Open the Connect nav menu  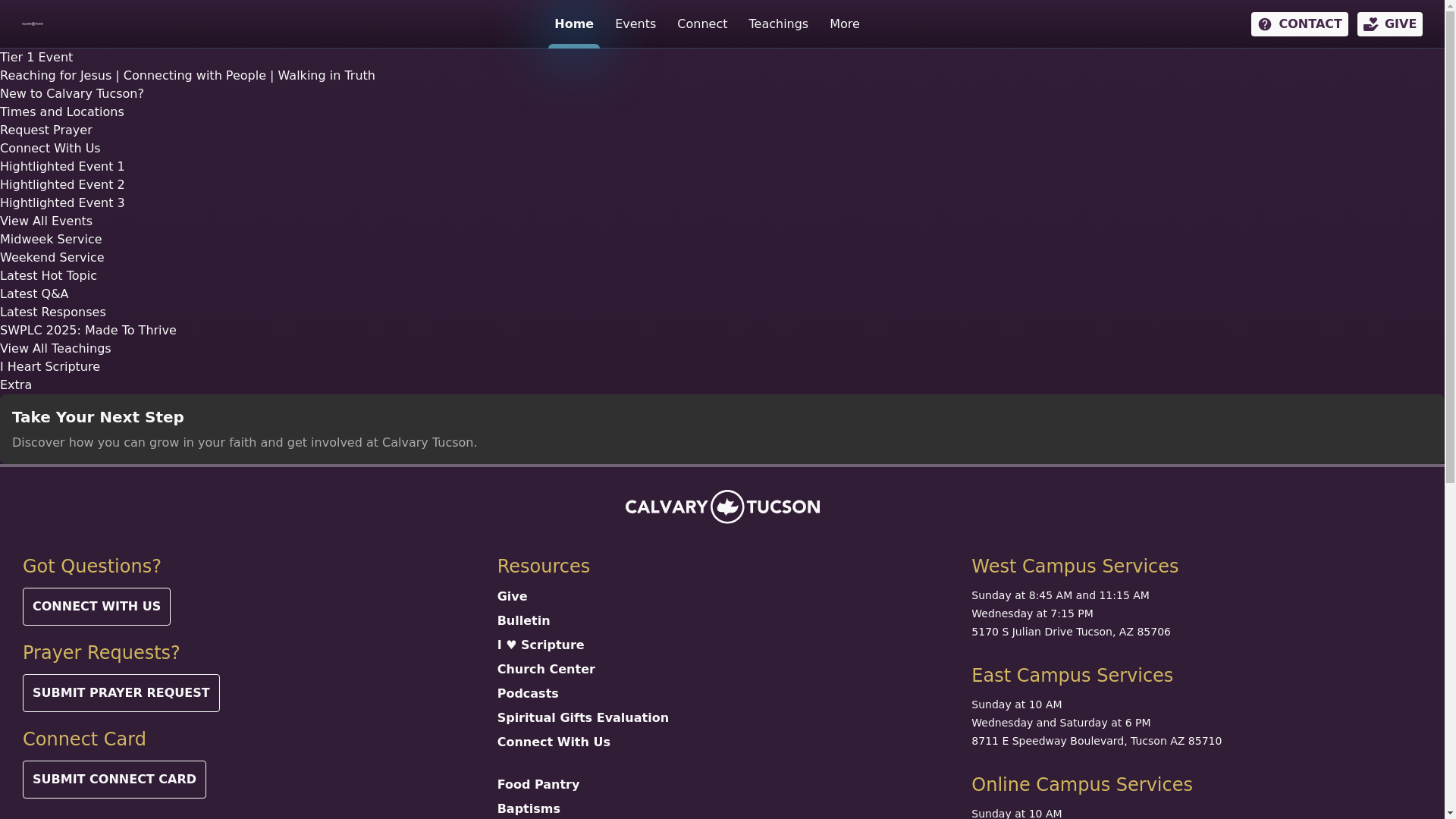(x=702, y=24)
